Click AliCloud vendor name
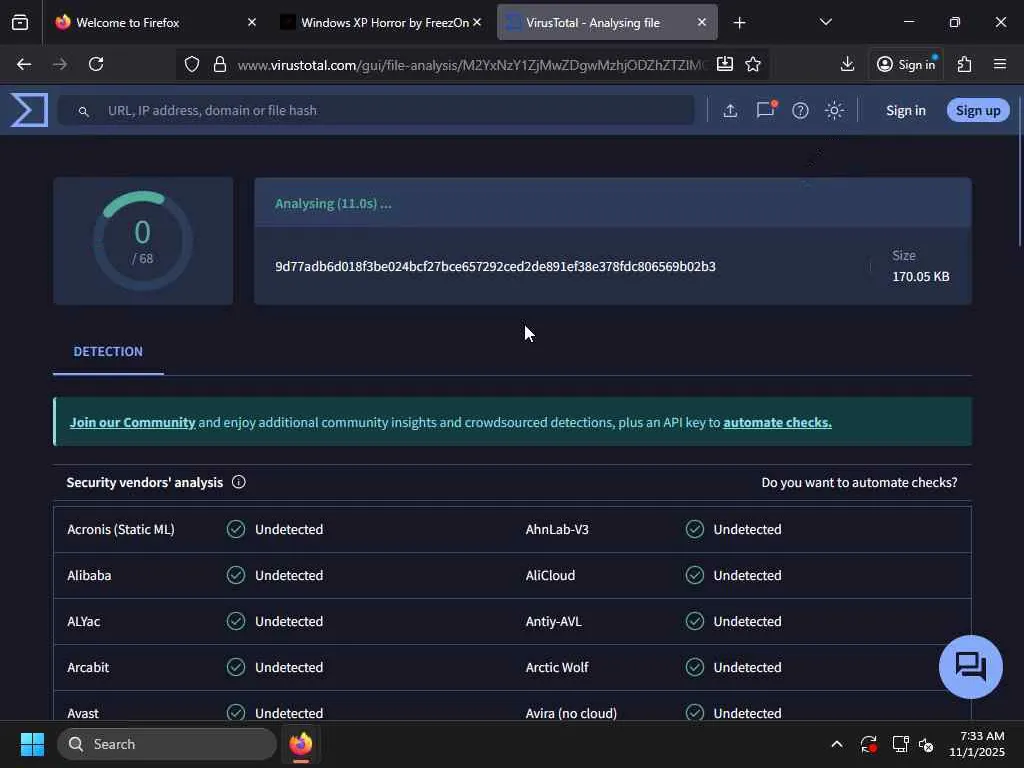The width and height of the screenshot is (1024, 768). point(551,575)
